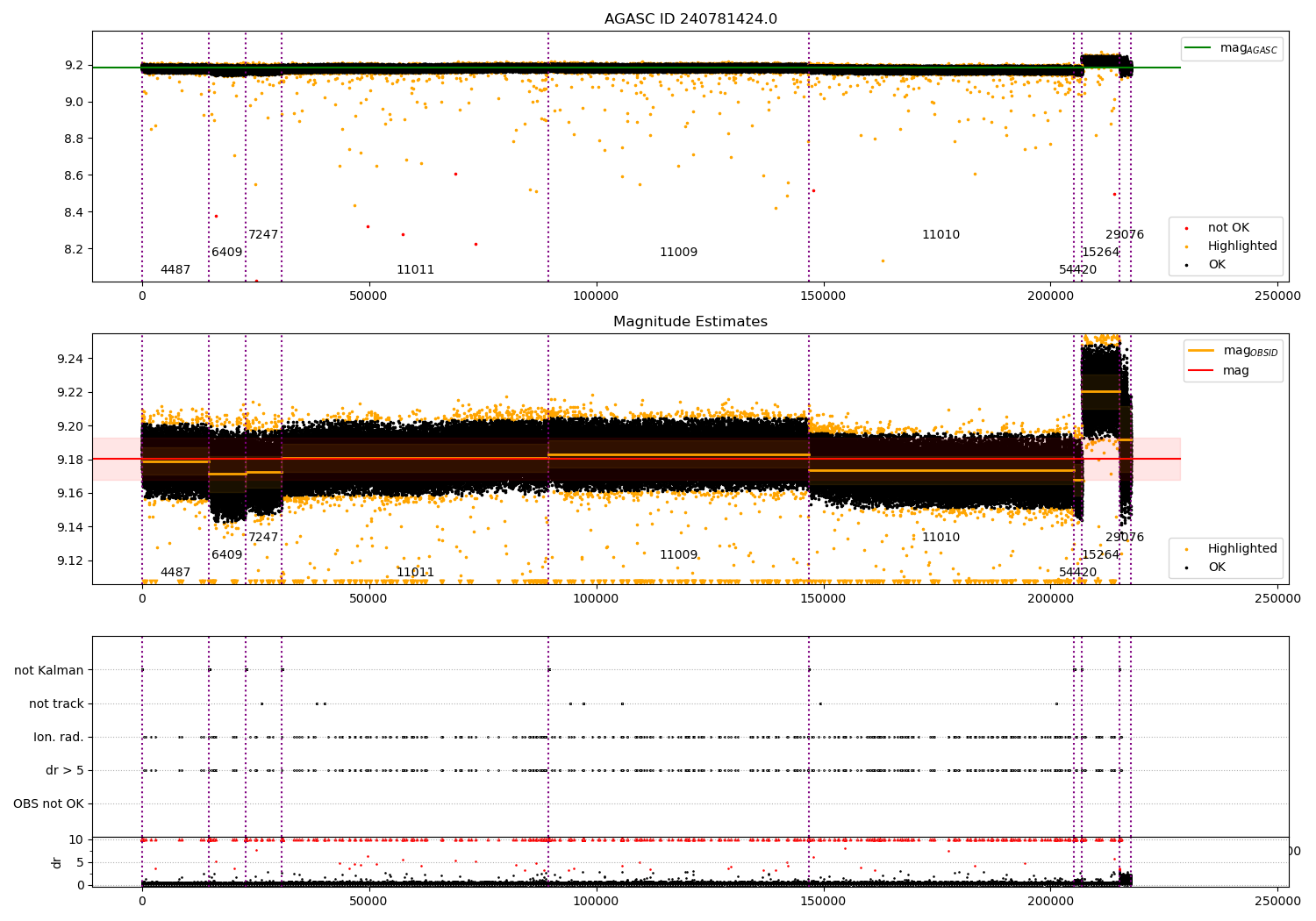Click OBSID label 11009 in AGASC ID plot
The height and width of the screenshot is (921, 1316).
(x=678, y=253)
